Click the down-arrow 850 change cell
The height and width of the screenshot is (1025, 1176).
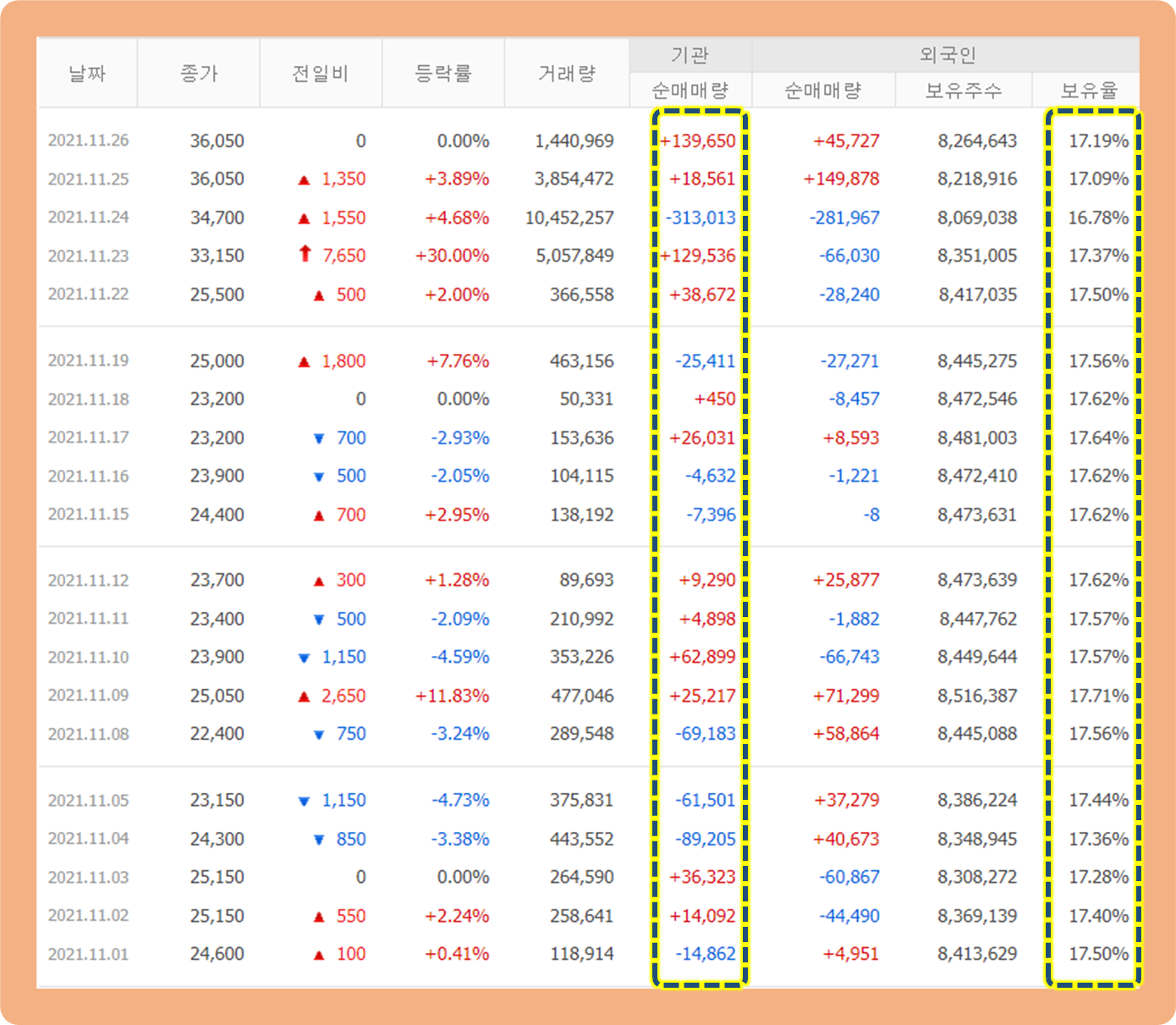339,839
